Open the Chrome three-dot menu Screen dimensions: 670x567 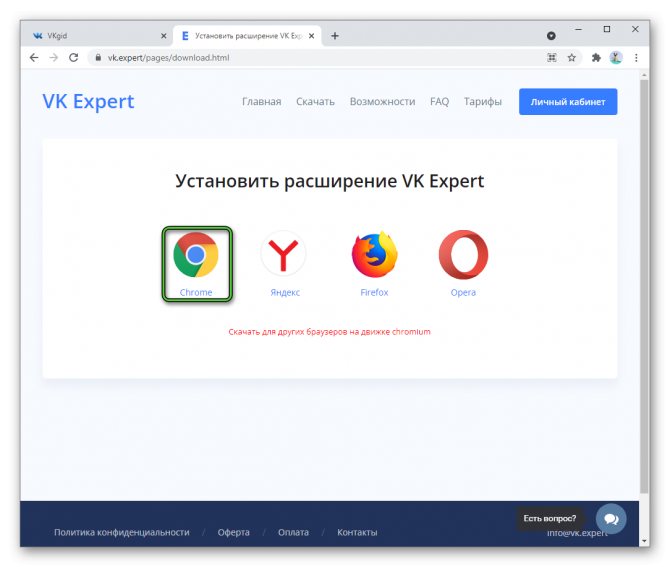pyautogui.click(x=636, y=58)
